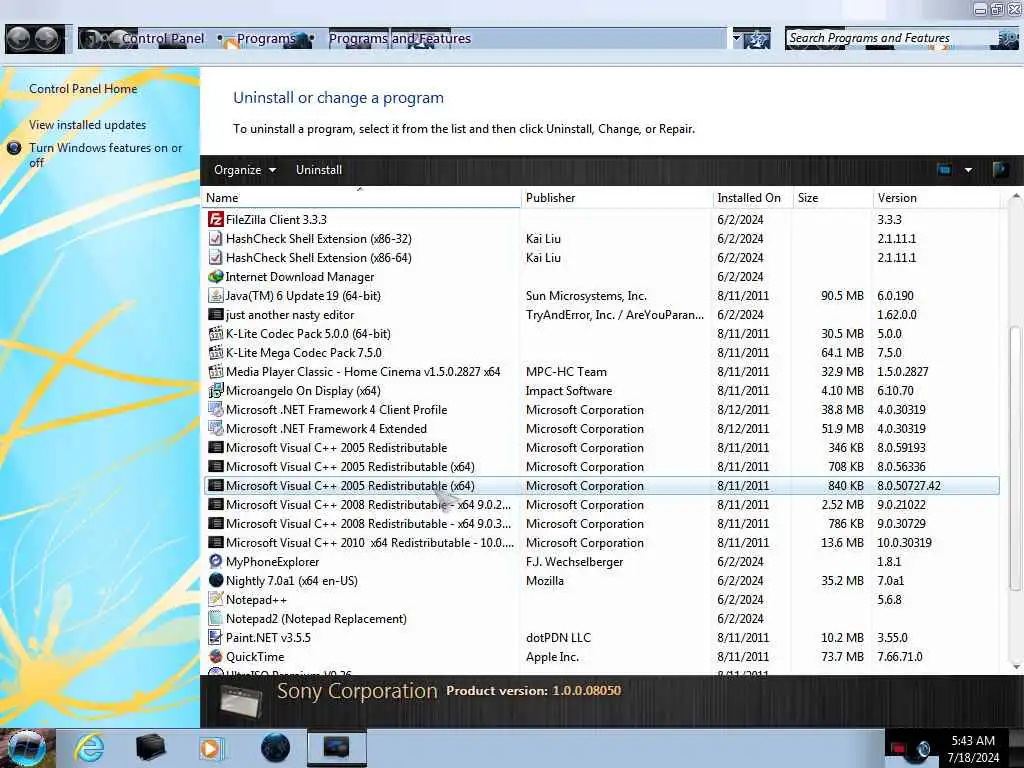
Task: Click the Uninstall toolbar button
Action: tap(319, 170)
